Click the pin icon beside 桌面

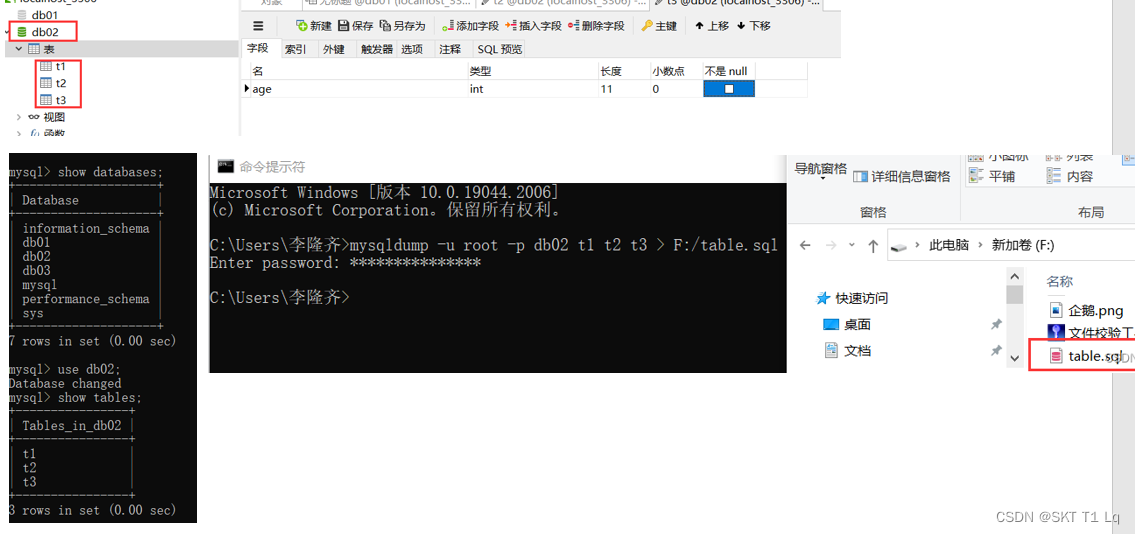coord(996,324)
